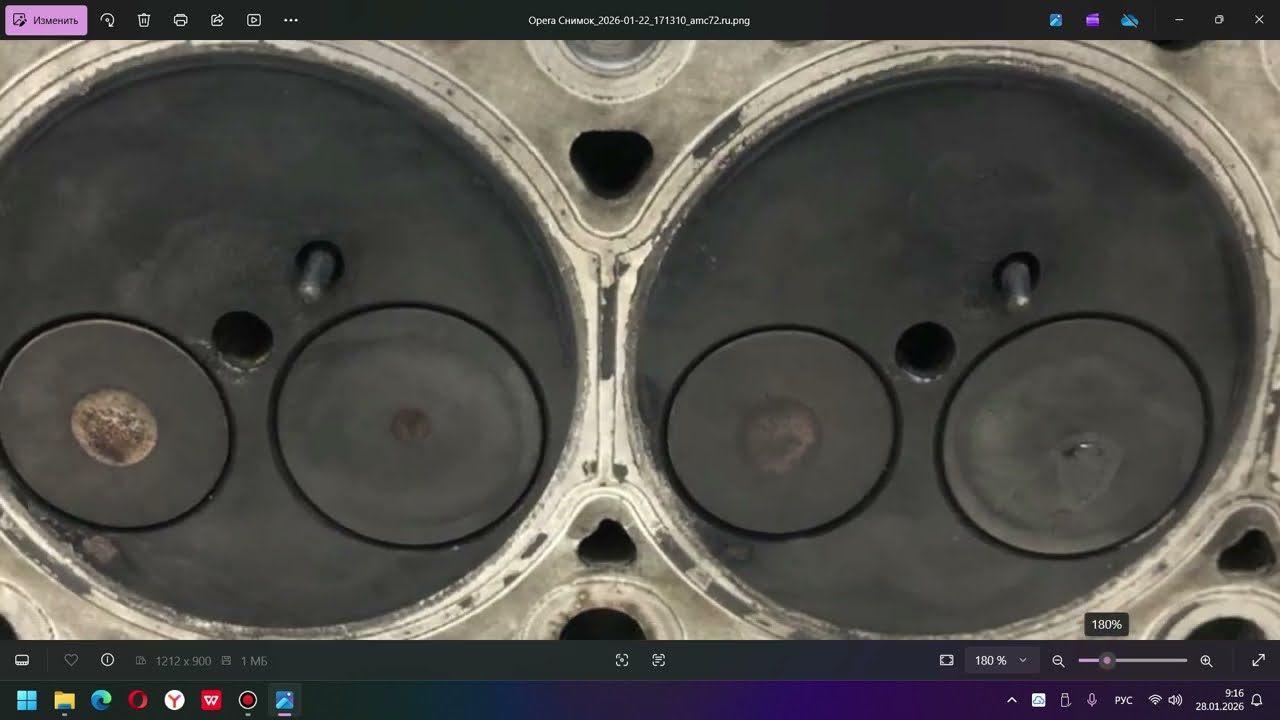Open the 180 % zoom level dropdown
The height and width of the screenshot is (720, 1280).
click(x=1001, y=660)
